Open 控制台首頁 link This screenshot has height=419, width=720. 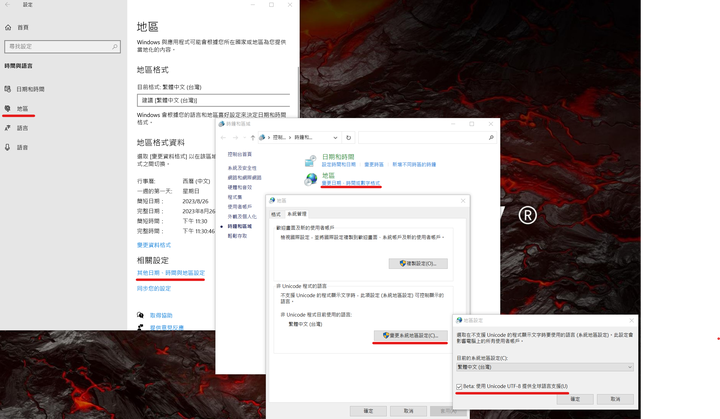239,154
